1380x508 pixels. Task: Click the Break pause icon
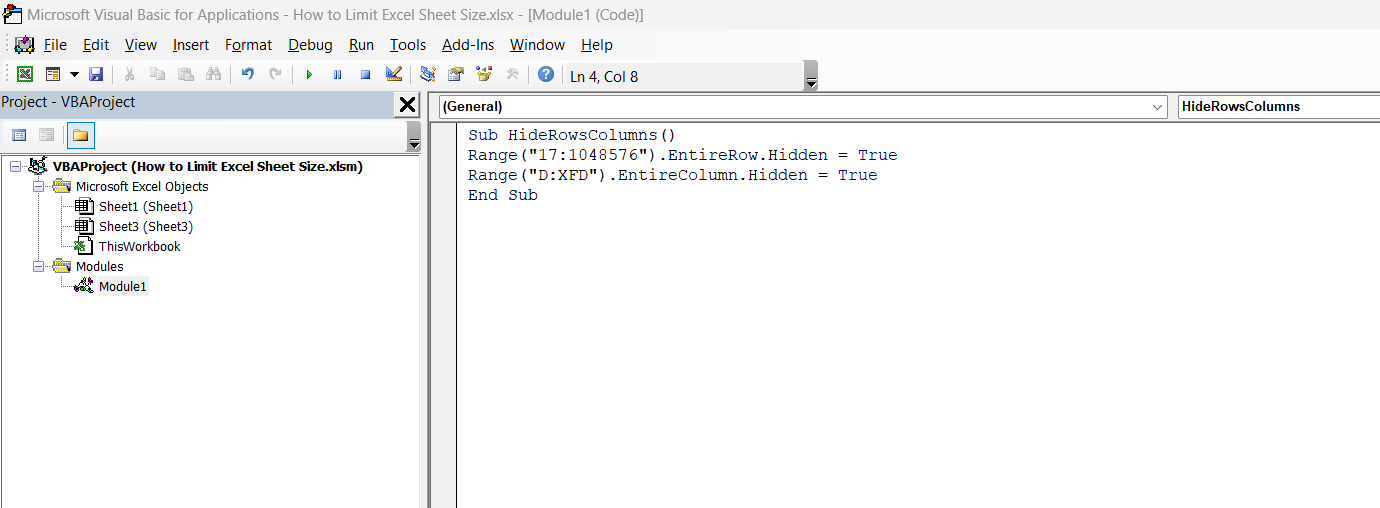337,75
